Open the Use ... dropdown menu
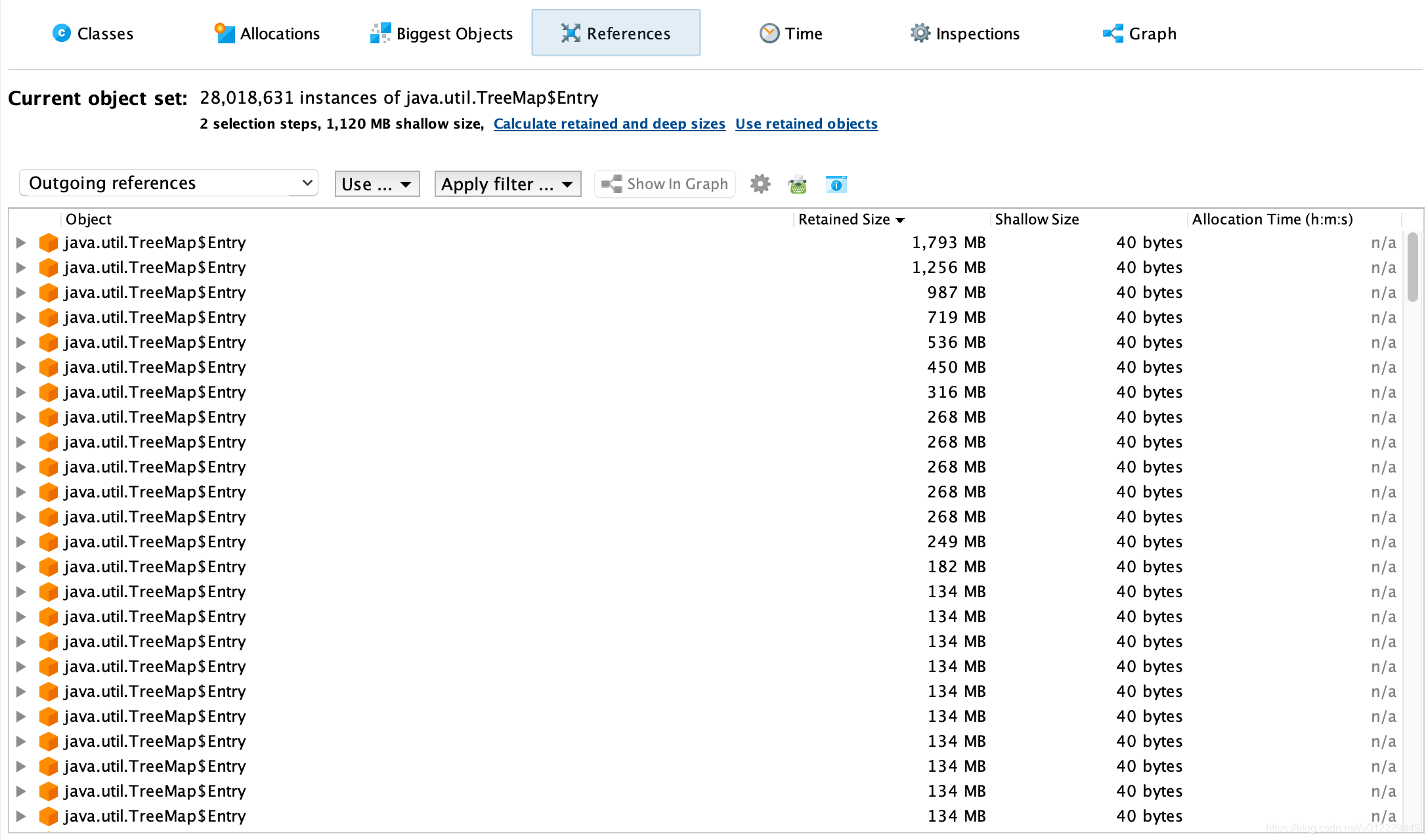The width and height of the screenshot is (1426, 840). click(377, 184)
